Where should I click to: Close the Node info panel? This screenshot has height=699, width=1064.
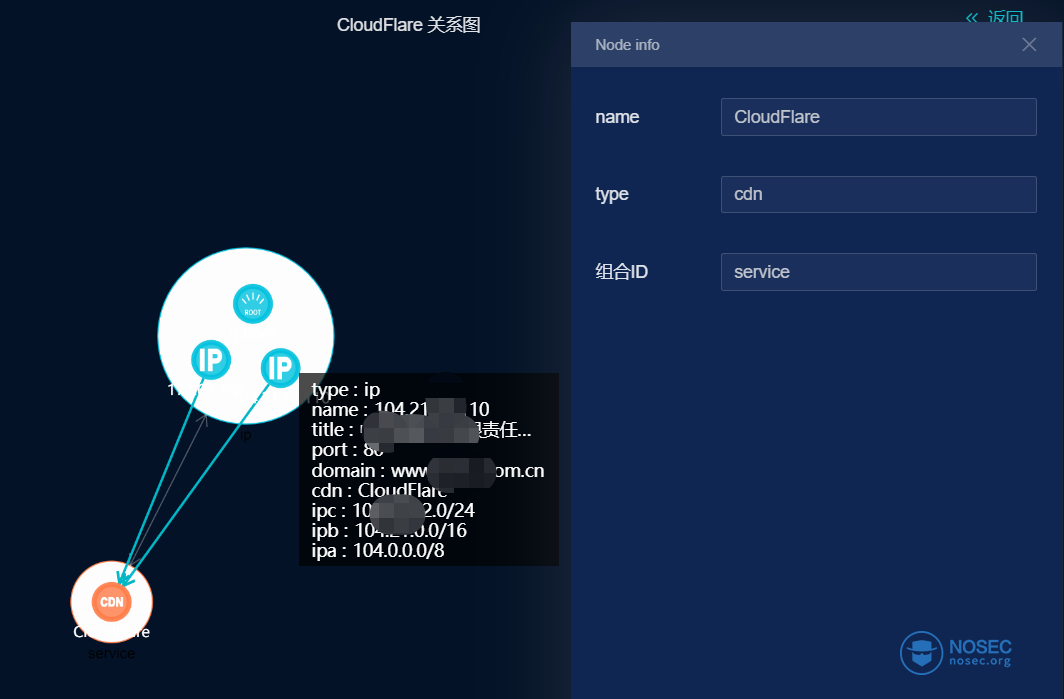(x=1029, y=45)
